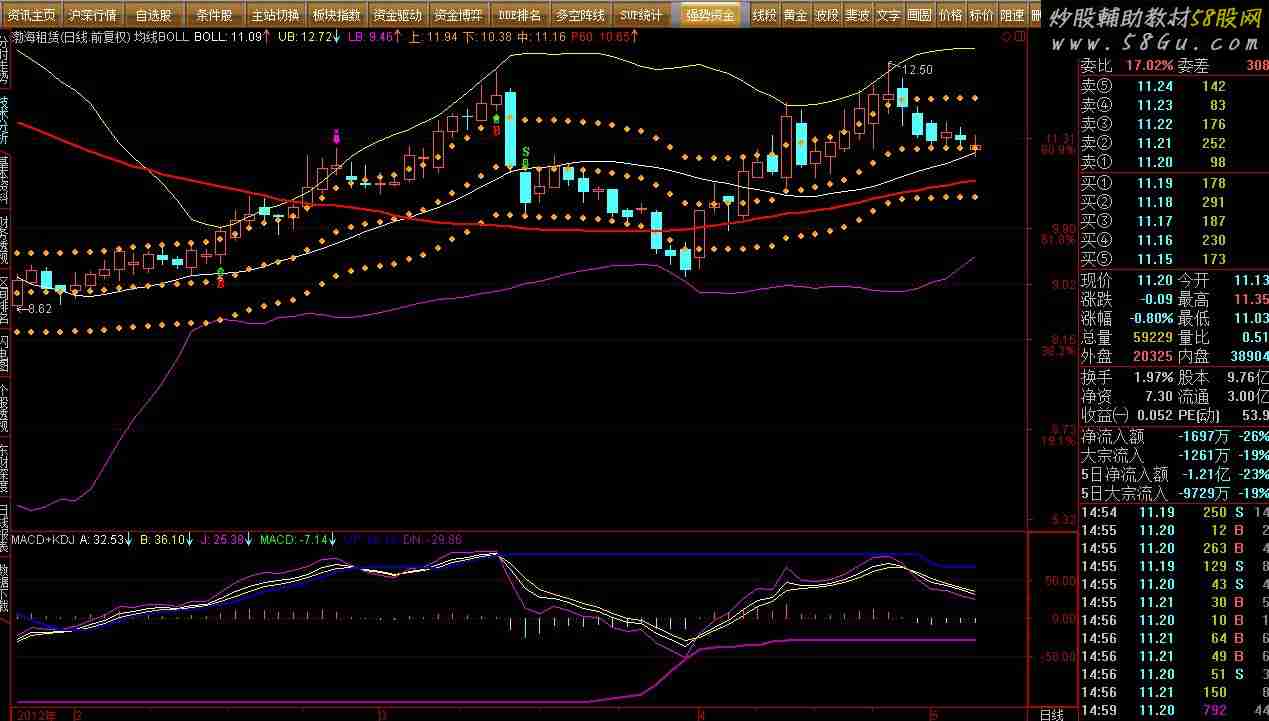Click the red B marker near 8.62 low
Screen dimensions: 1269x721
pos(220,283)
